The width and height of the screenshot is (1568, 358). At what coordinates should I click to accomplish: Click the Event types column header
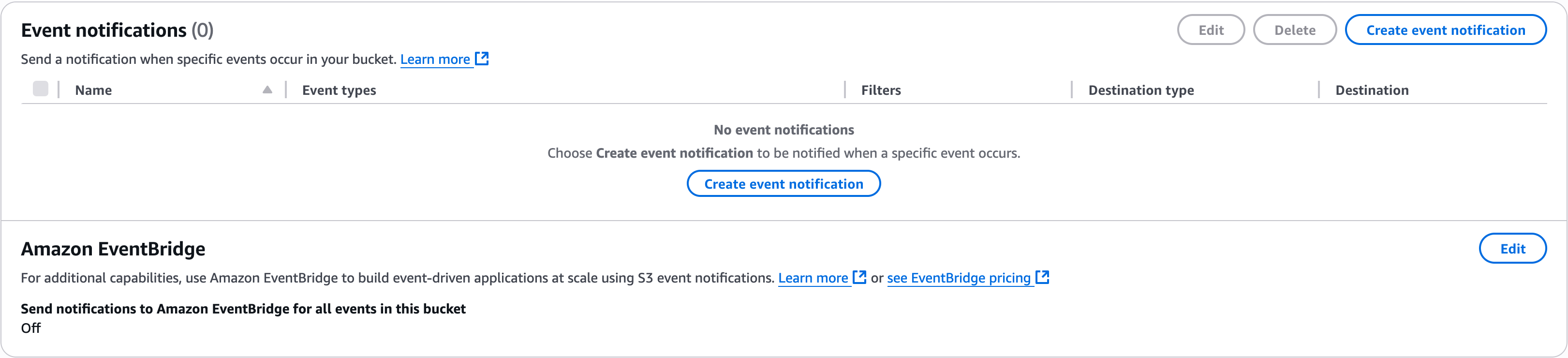[339, 89]
